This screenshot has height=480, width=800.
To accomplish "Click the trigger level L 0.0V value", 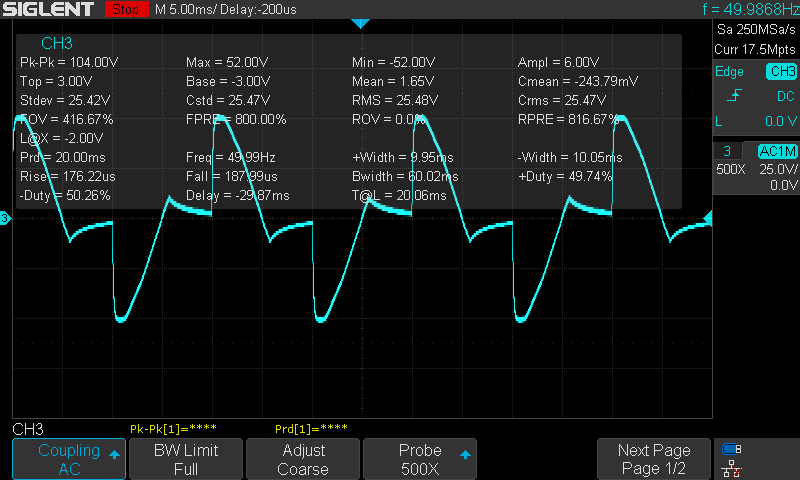I will [755, 121].
